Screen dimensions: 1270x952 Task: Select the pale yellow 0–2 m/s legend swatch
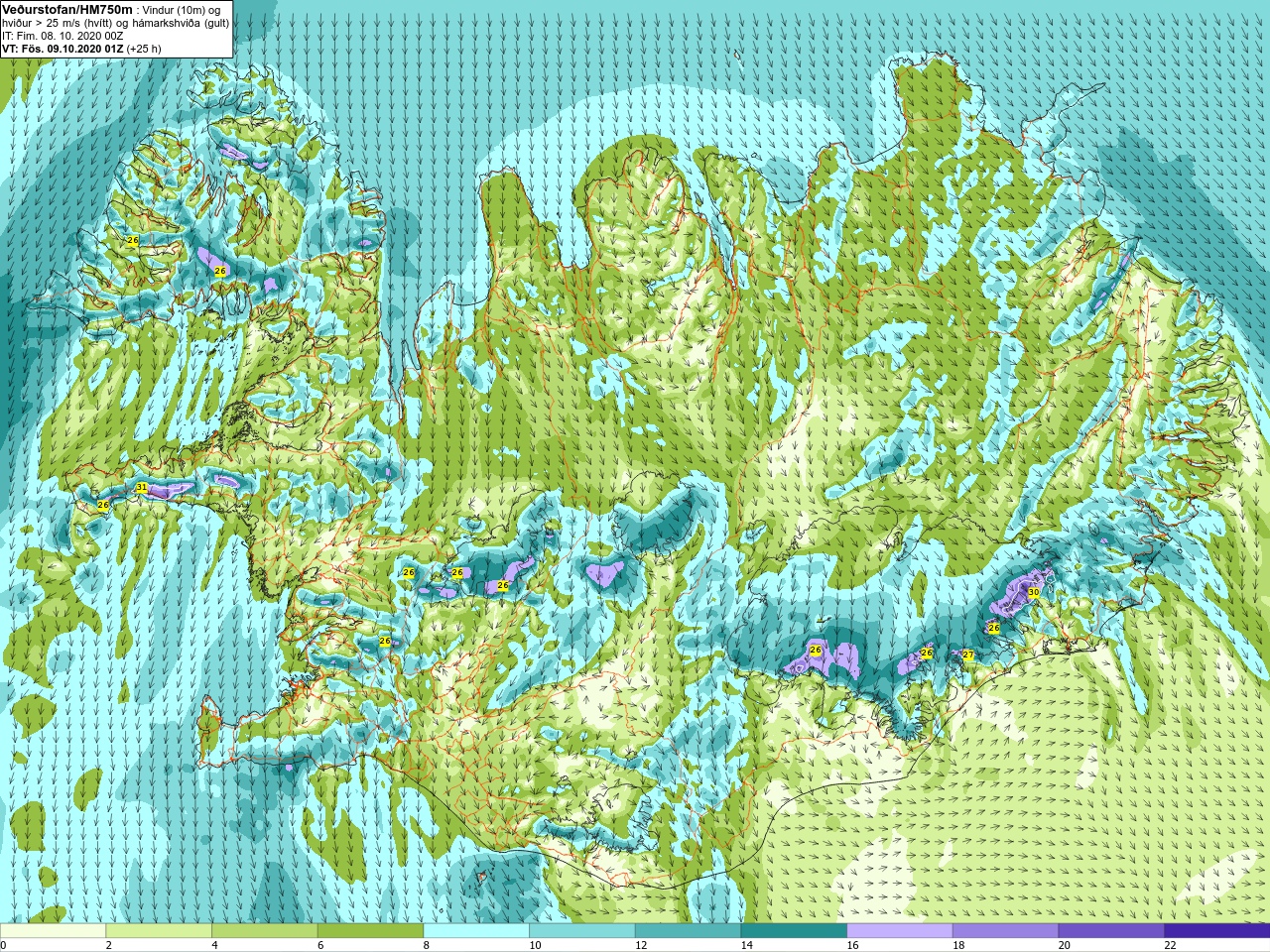click(53, 931)
